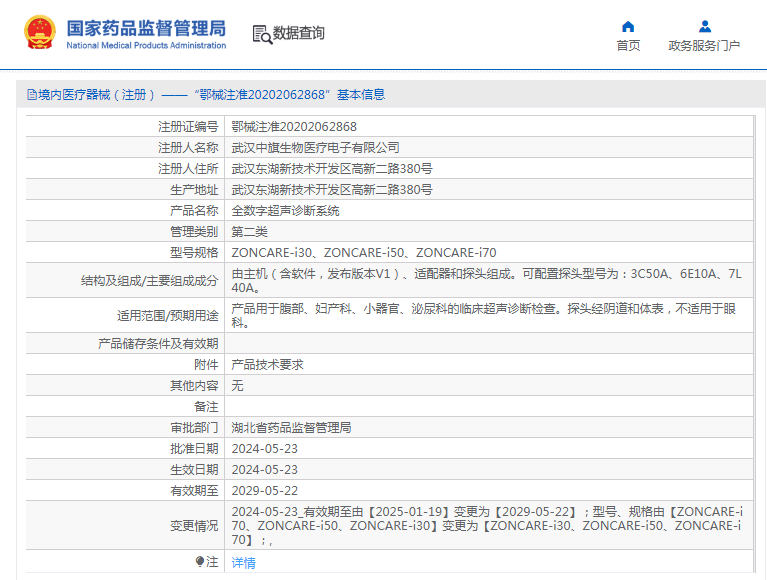Go to 首页 via its text label
The width and height of the screenshot is (767, 580).
[628, 46]
